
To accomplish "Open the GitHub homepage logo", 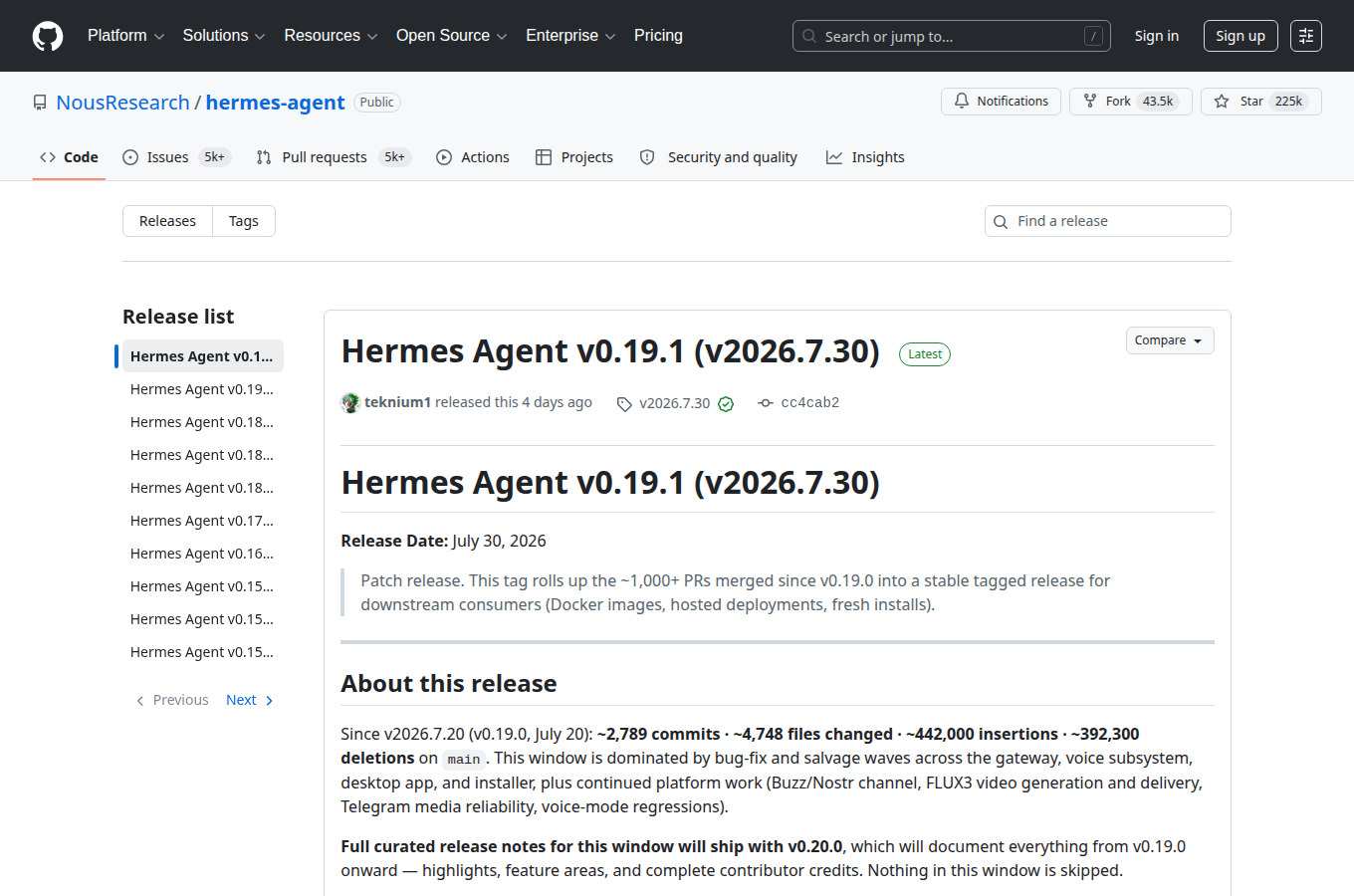I will click(48, 36).
